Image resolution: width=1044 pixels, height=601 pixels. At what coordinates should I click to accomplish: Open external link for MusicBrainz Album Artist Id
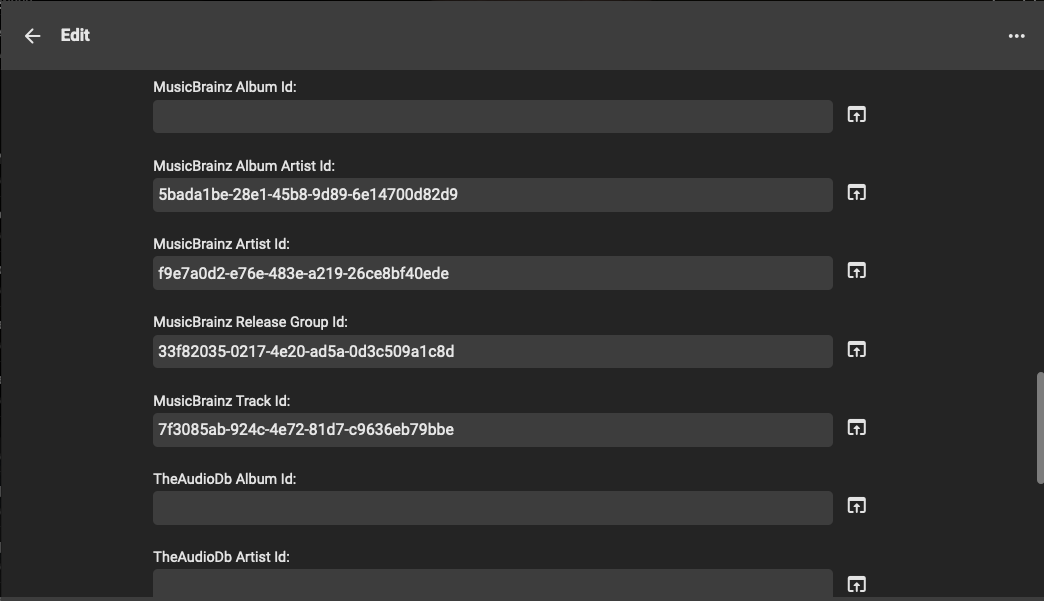(x=856, y=193)
